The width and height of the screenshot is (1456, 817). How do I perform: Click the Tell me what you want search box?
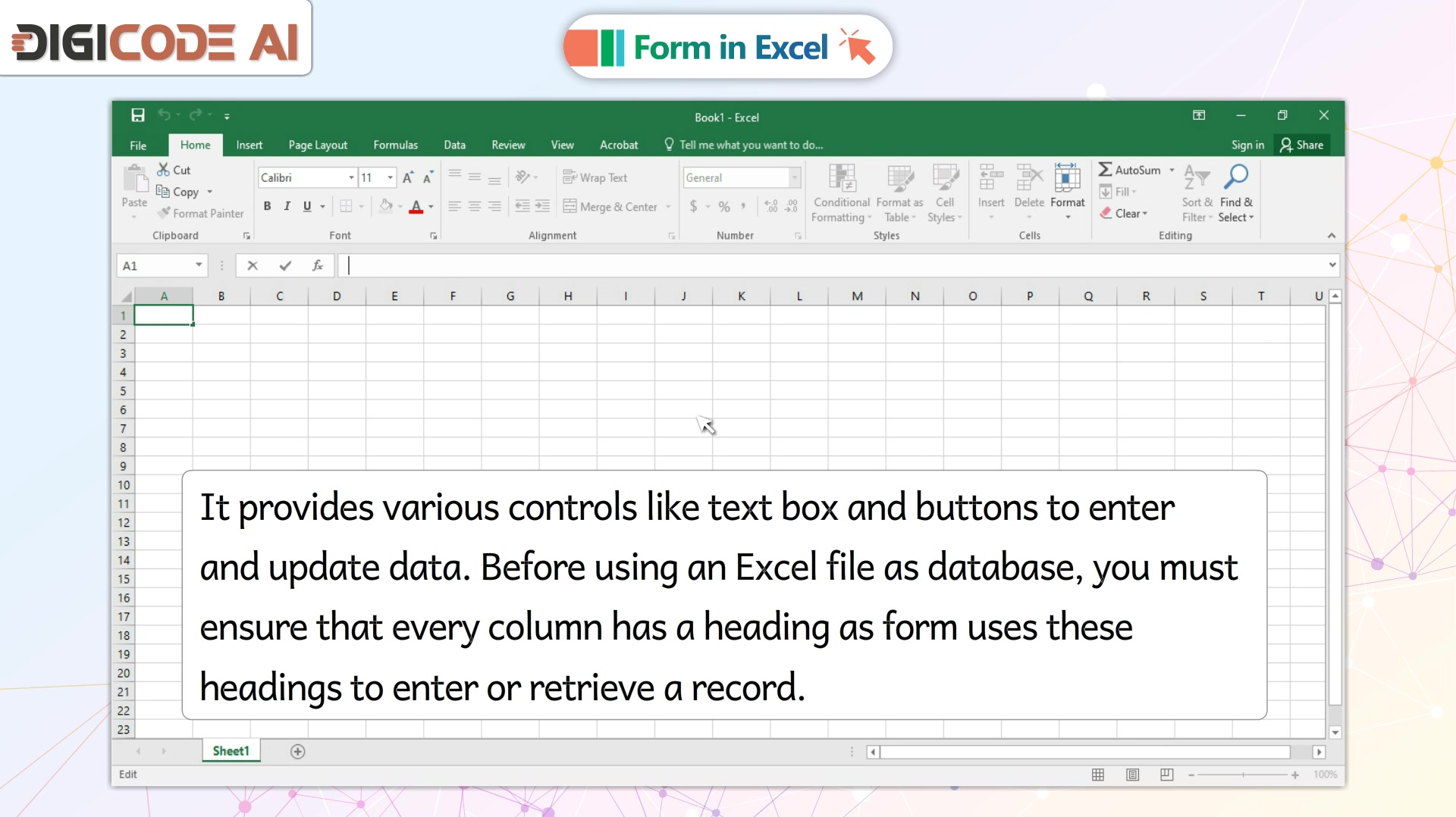point(744,145)
